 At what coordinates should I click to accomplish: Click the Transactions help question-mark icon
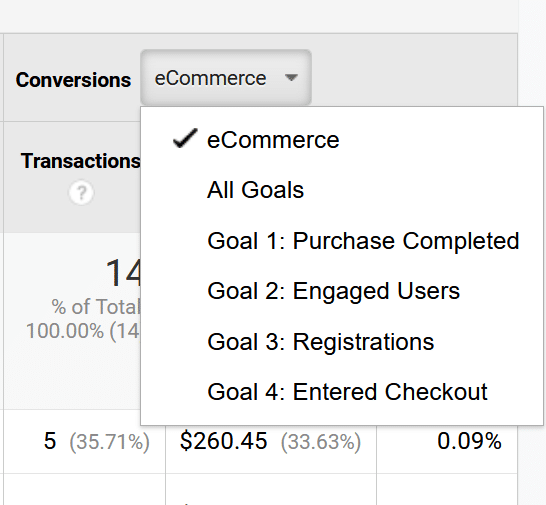81,192
